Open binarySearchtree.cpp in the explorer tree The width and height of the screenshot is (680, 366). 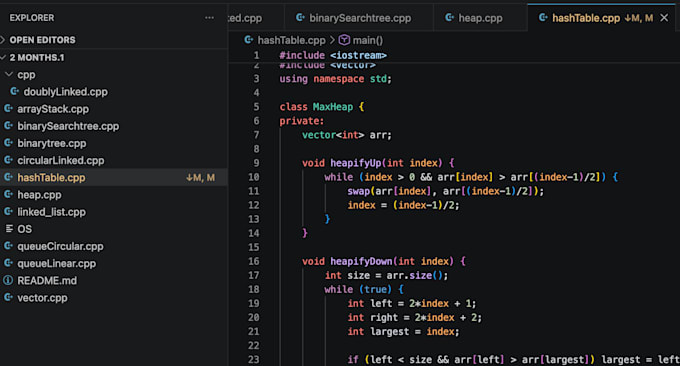68,126
